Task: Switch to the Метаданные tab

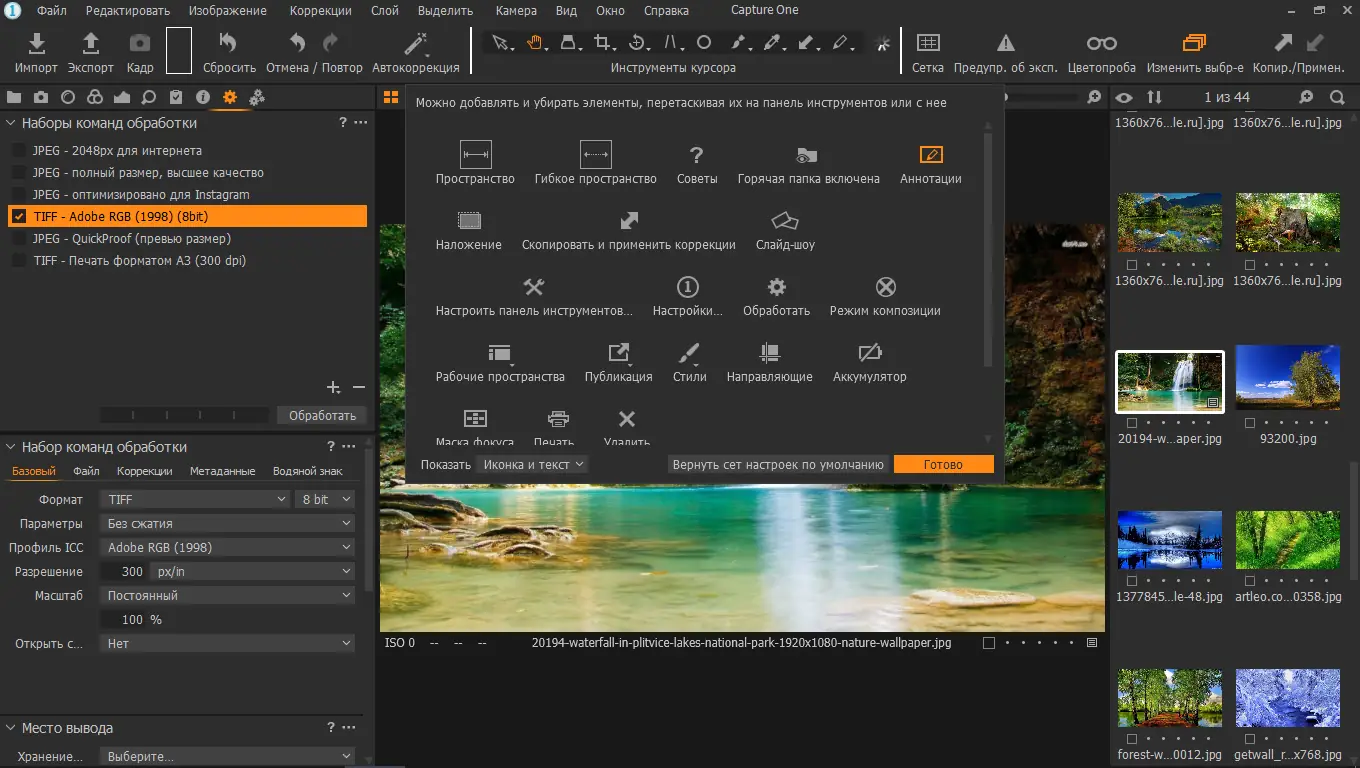Action: 222,471
